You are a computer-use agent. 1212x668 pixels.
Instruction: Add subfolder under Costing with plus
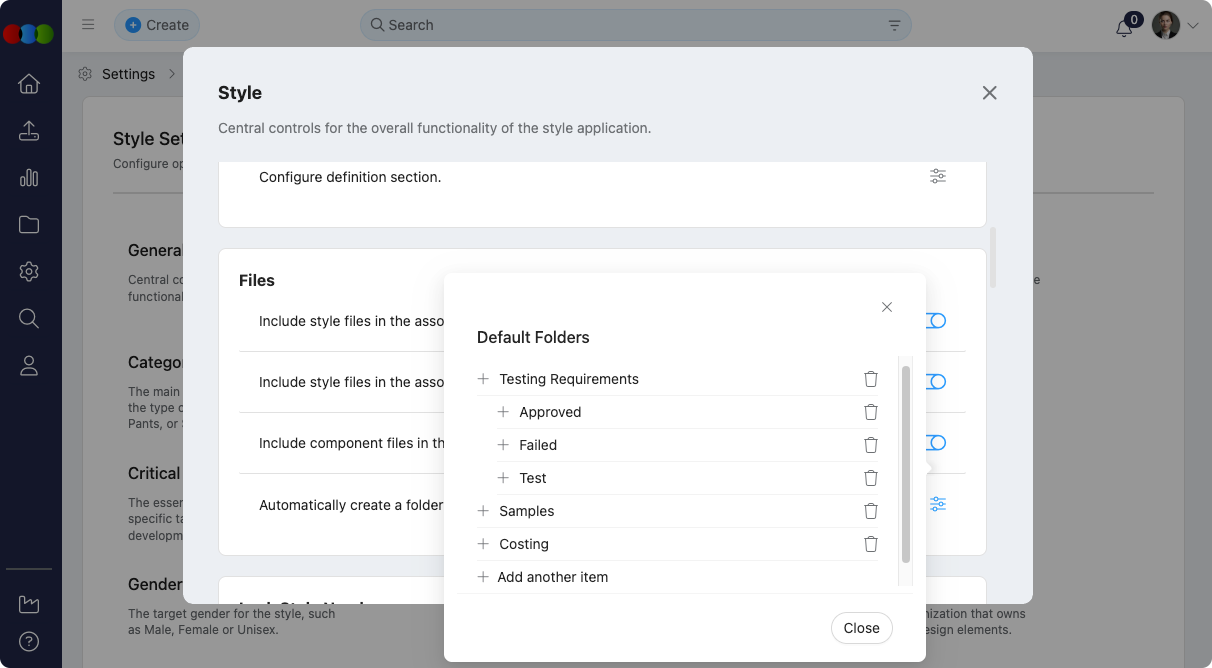pyautogui.click(x=483, y=544)
